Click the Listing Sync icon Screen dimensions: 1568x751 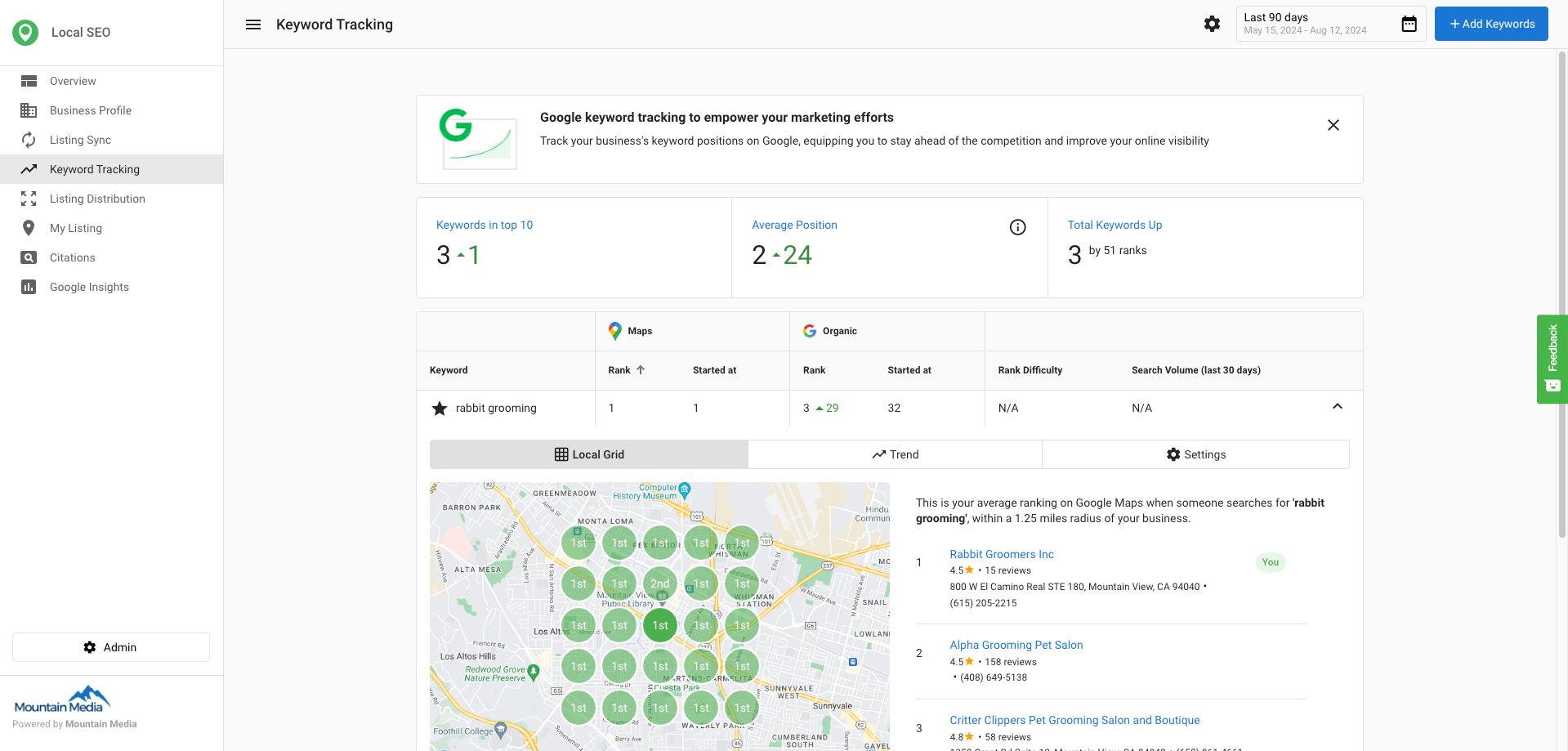pyautogui.click(x=29, y=140)
